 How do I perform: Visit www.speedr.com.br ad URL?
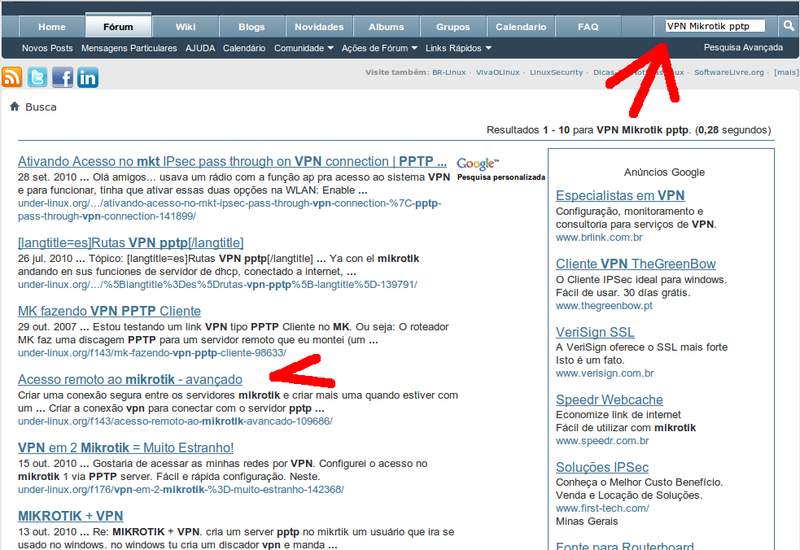tap(602, 440)
